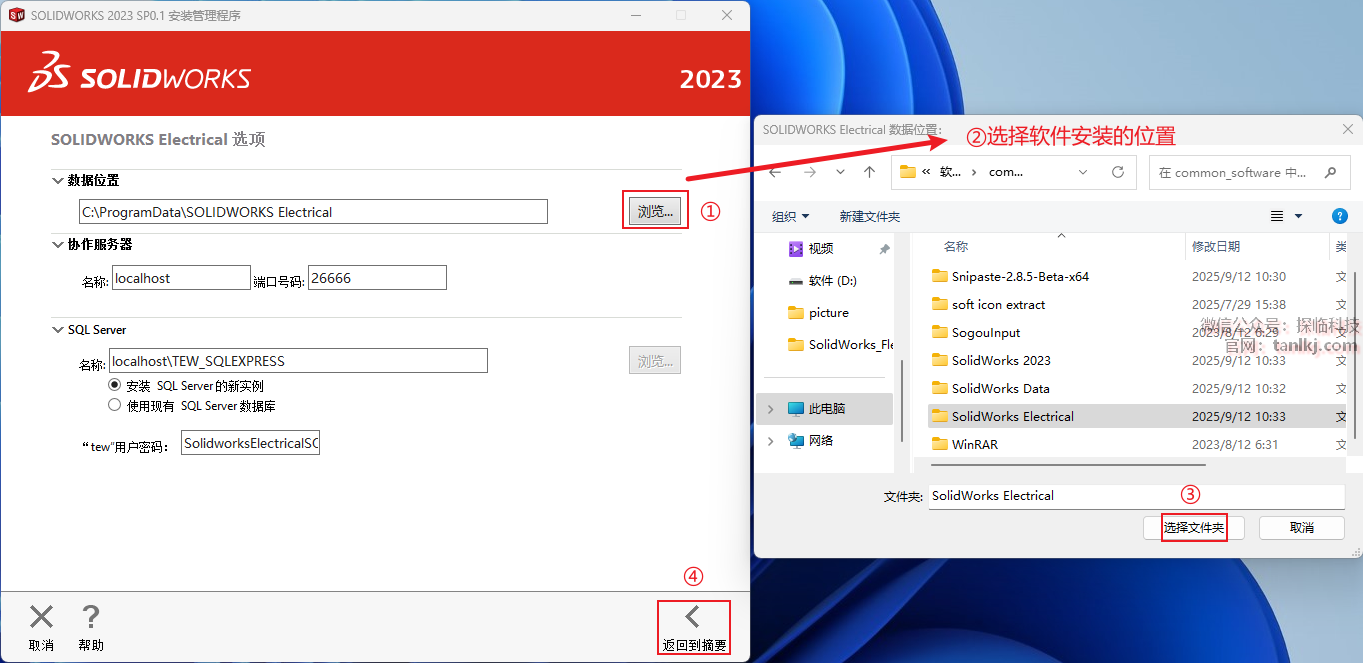Go back in the folder dialog

[x=775, y=172]
